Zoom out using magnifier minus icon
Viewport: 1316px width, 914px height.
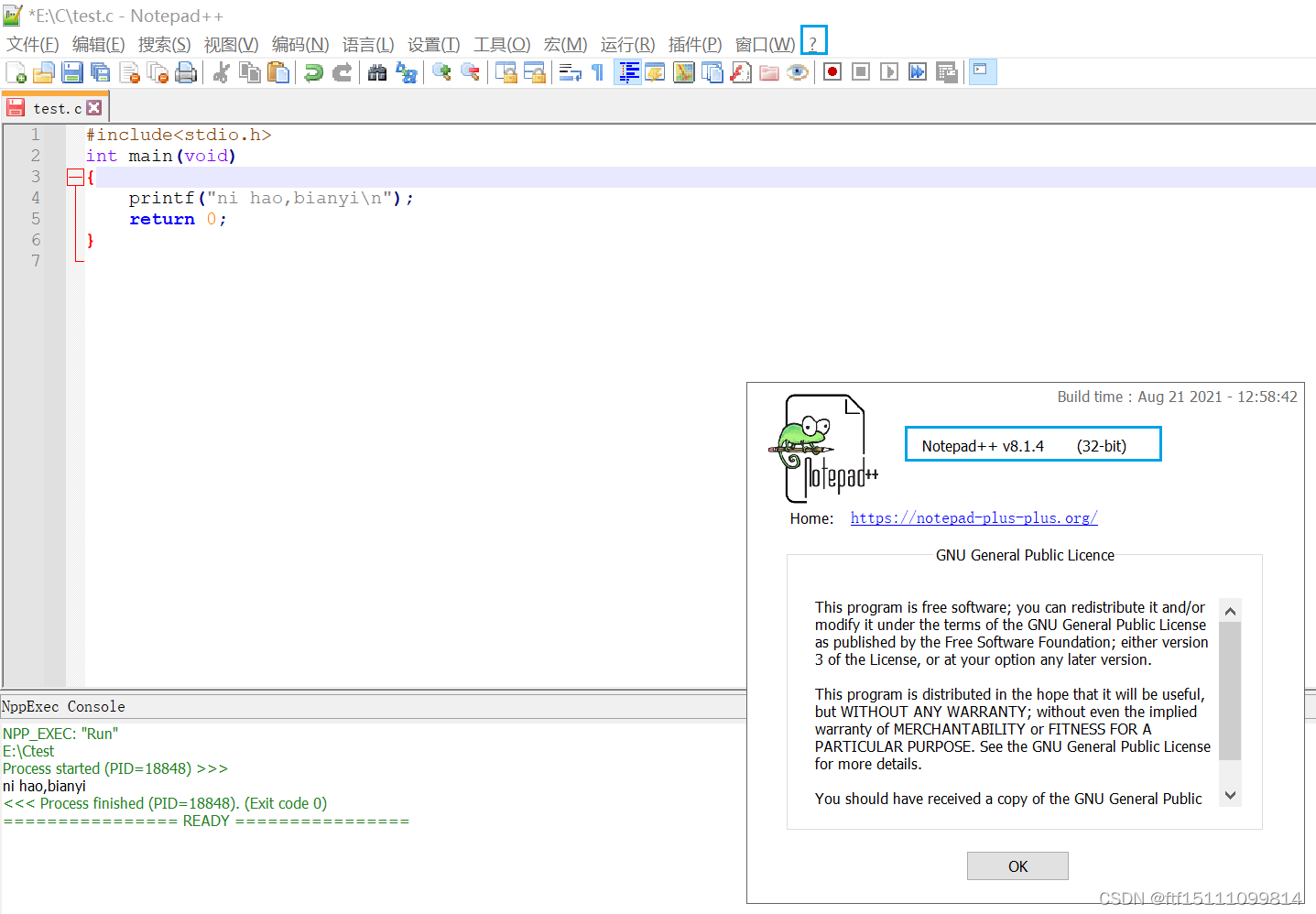[470, 72]
